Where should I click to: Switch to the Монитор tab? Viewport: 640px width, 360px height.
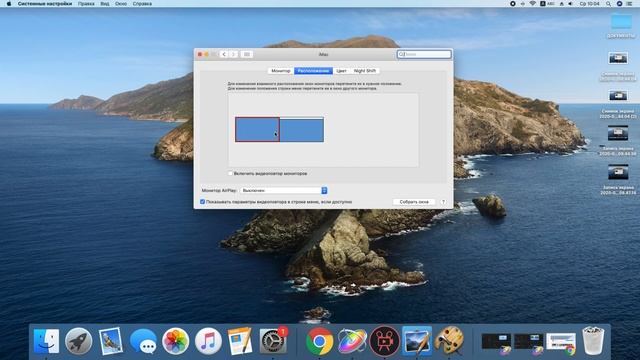tap(281, 71)
